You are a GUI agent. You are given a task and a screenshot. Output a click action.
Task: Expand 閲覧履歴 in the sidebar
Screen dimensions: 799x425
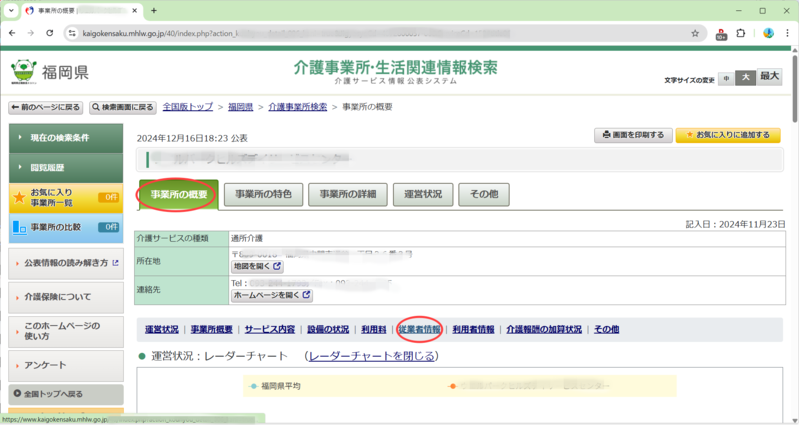[x=65, y=167]
